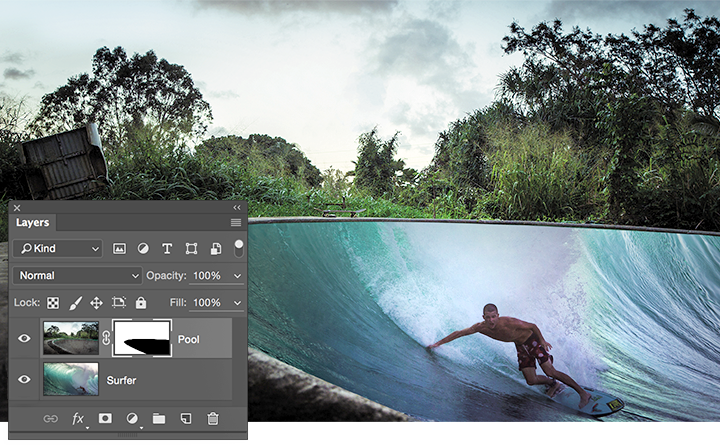Filter layers by shape layers
Viewport: 720px width, 445px height.
191,249
